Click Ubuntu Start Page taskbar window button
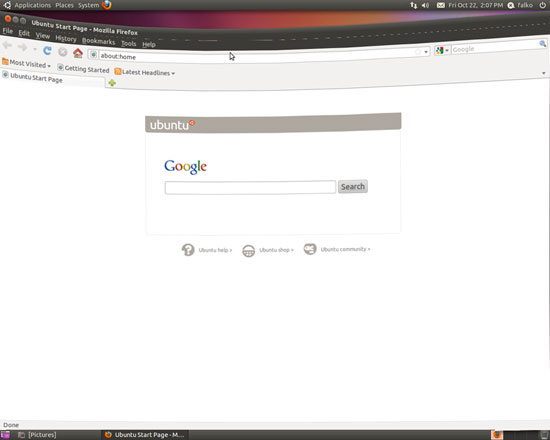Image resolution: width=550 pixels, height=440 pixels. point(145,435)
